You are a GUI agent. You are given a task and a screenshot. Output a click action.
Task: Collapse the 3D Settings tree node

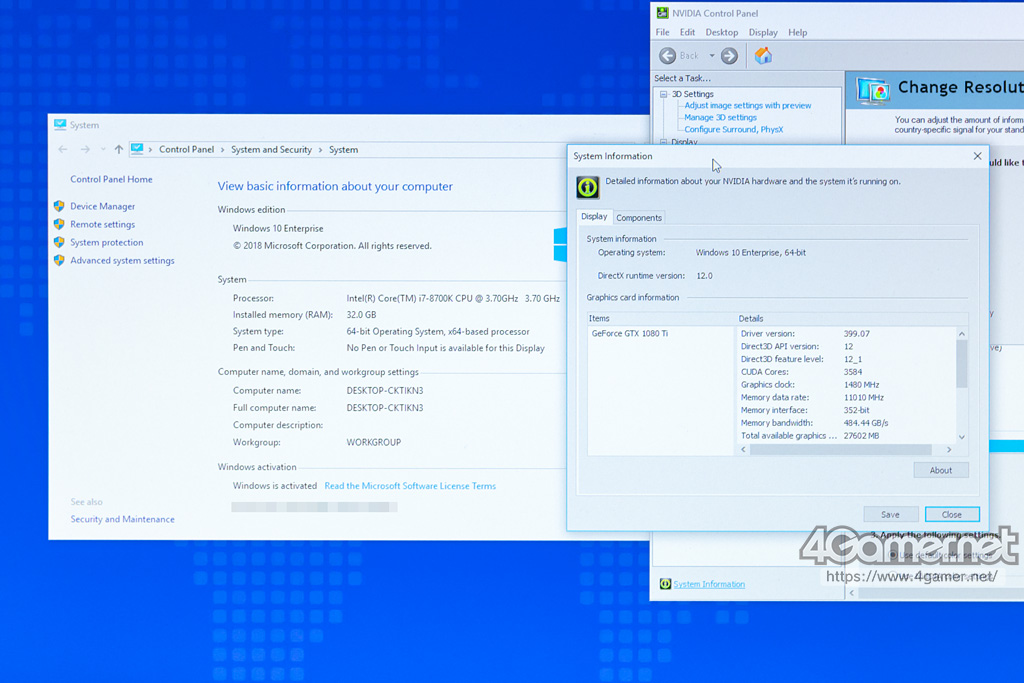pos(662,94)
